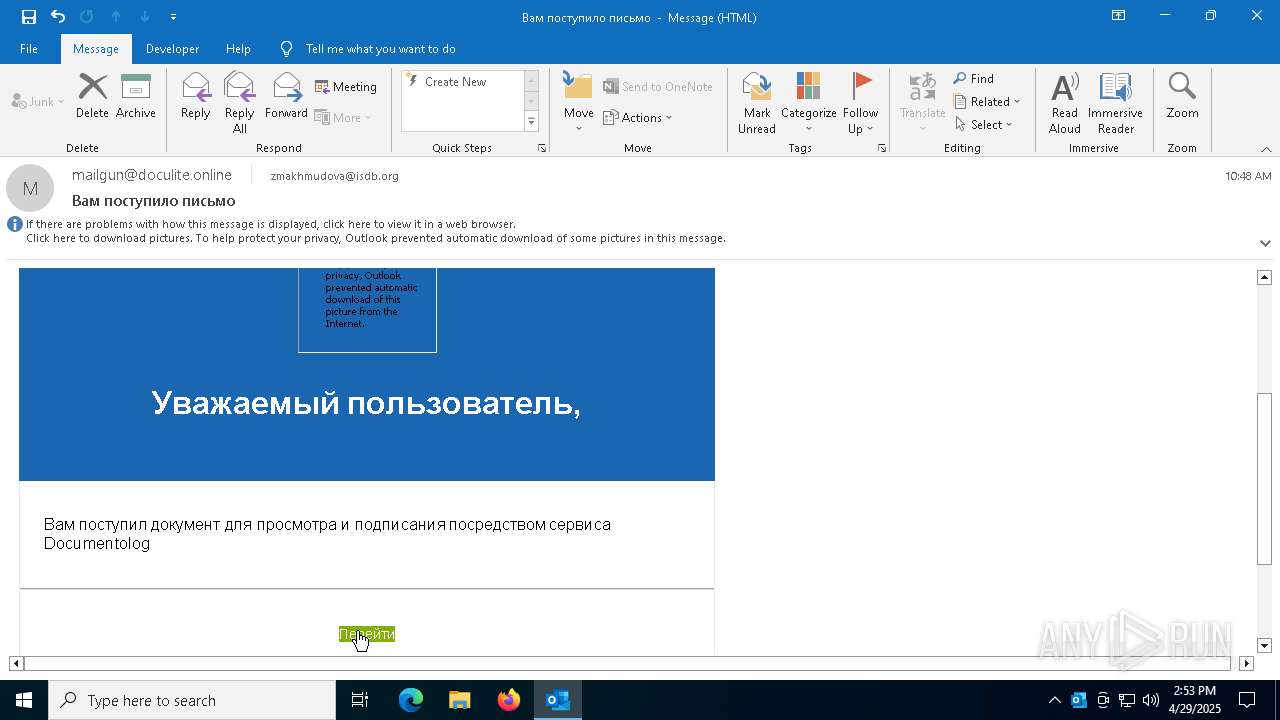The height and width of the screenshot is (720, 1280).
Task: Click the blocked picture placeholder
Action: 367,310
